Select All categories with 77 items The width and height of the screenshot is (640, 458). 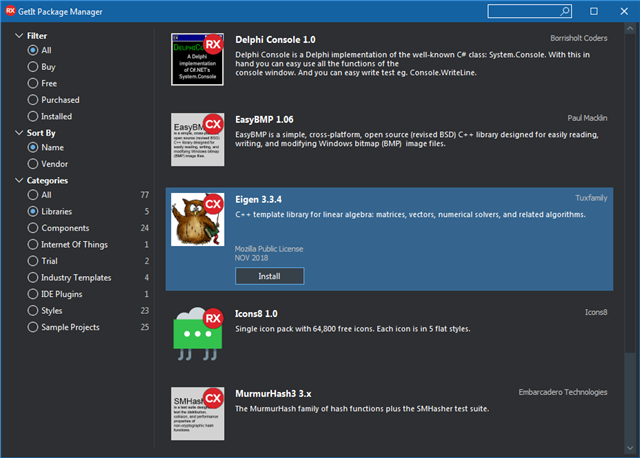(40, 195)
